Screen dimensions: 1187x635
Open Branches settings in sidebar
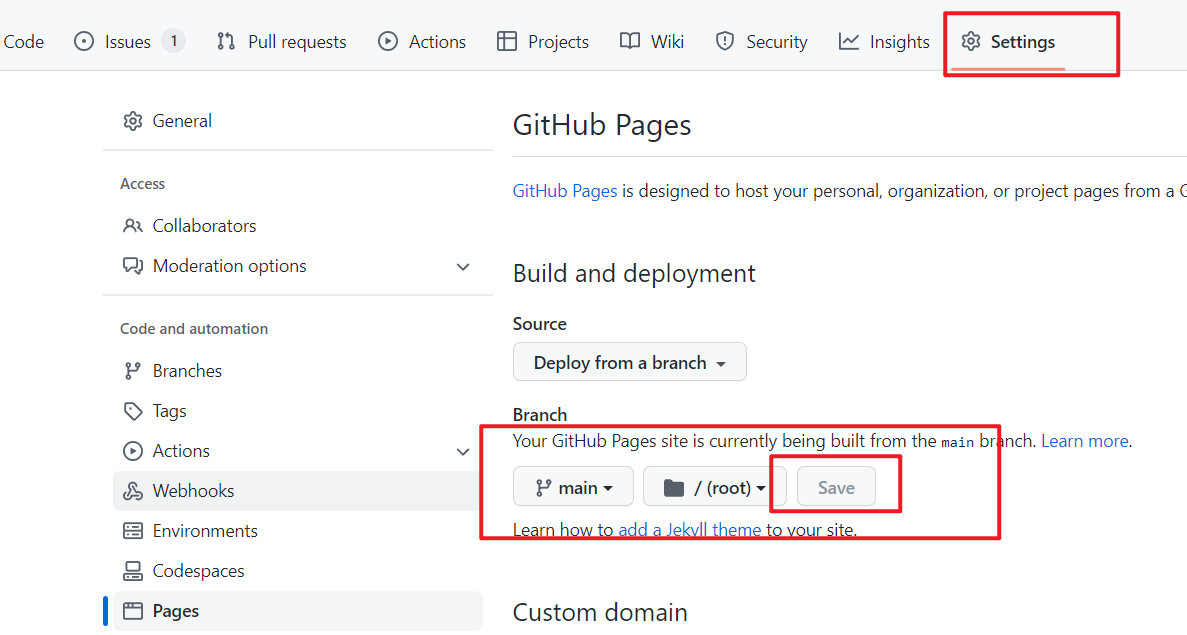tap(298, 371)
